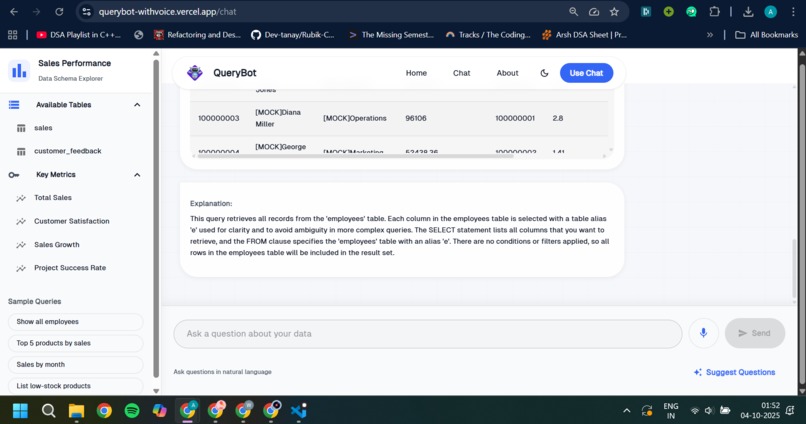Click the Available Tables list icon
The height and width of the screenshot is (424, 806).
pos(14,105)
